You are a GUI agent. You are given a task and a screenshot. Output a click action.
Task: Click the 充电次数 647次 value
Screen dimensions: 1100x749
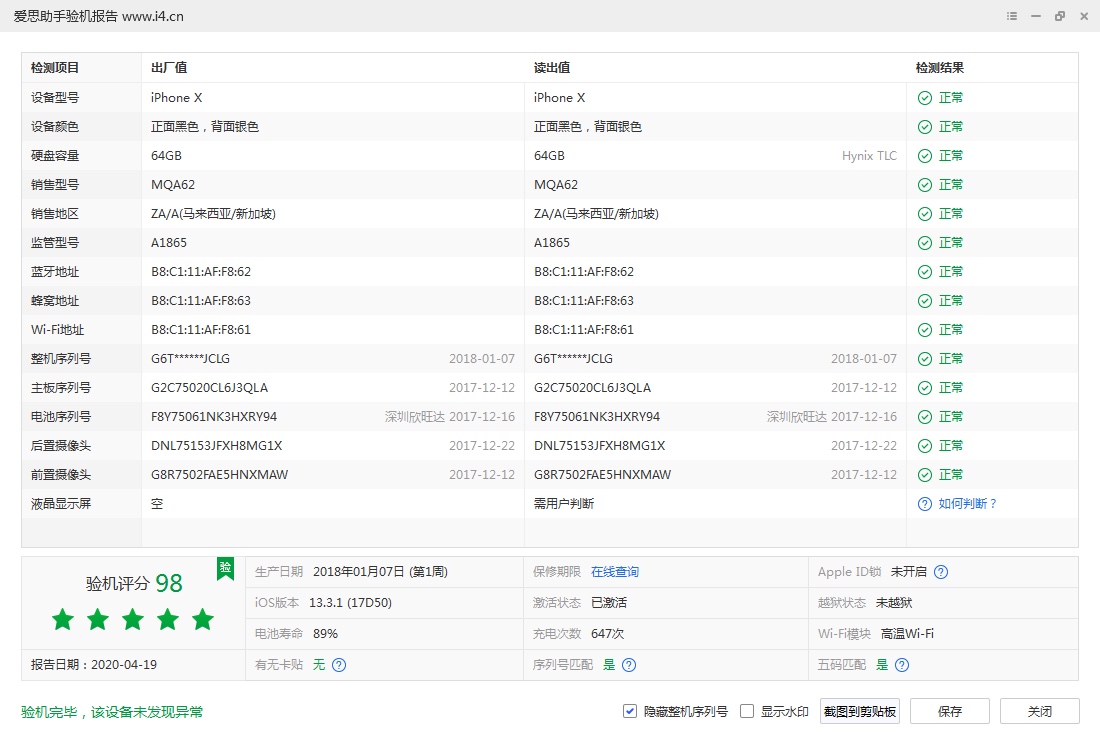(608, 634)
